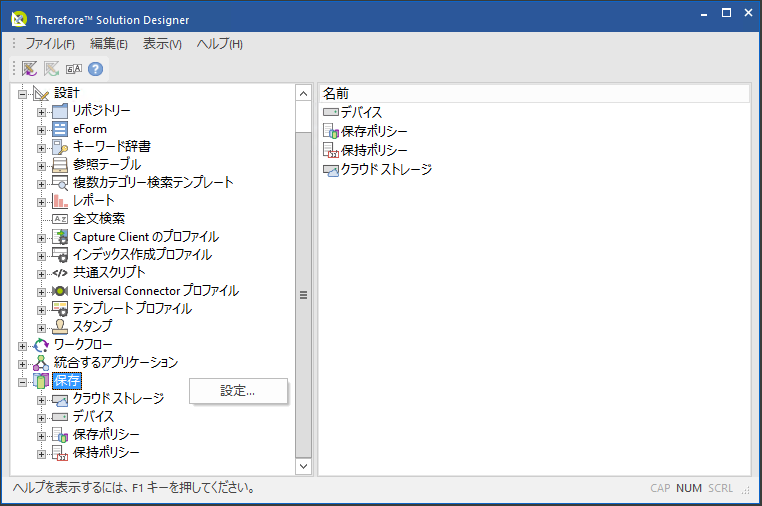The height and width of the screenshot is (506, 762).
Task: Close the Solution Designer window
Action: [748, 13]
